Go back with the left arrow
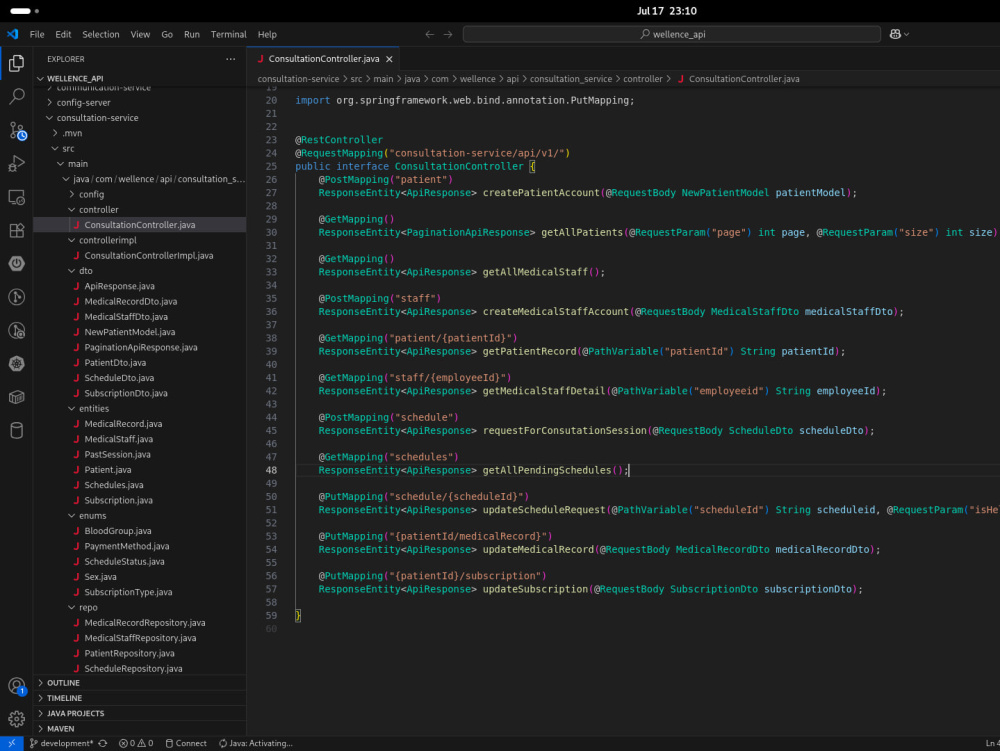Image resolution: width=1000 pixels, height=751 pixels. 430,34
